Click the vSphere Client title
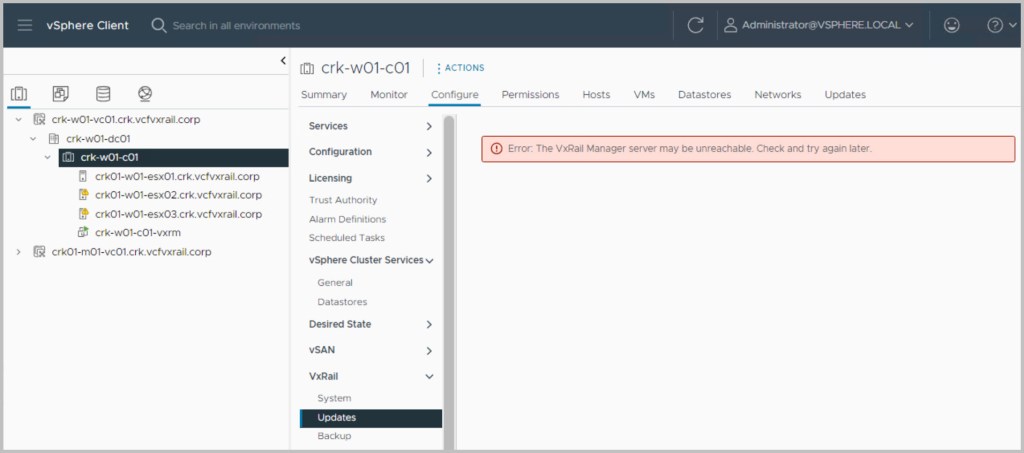The image size is (1024, 453). coord(88,25)
